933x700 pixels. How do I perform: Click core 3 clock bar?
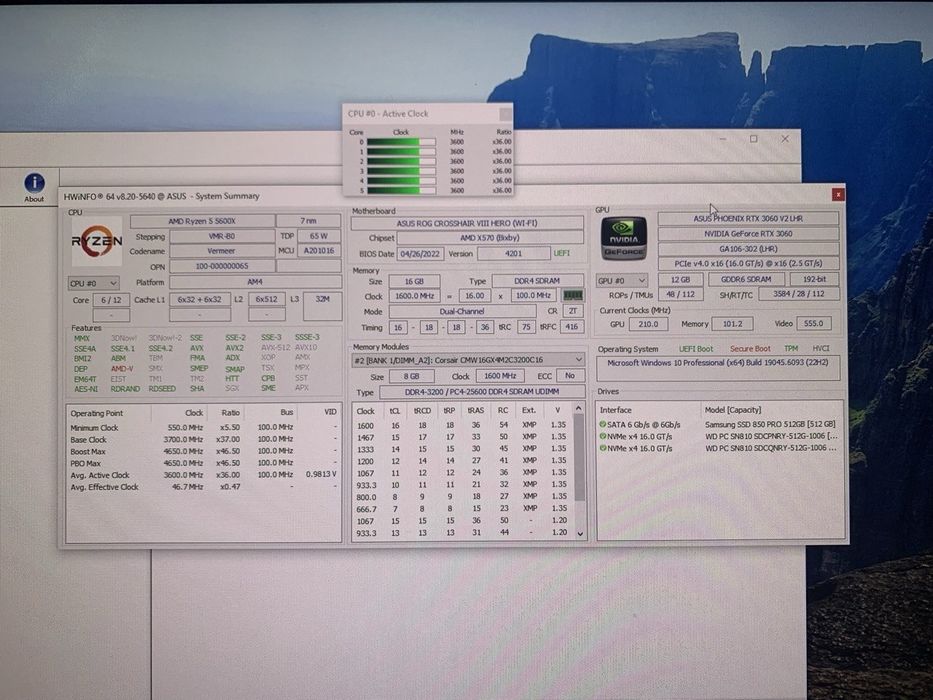click(401, 171)
